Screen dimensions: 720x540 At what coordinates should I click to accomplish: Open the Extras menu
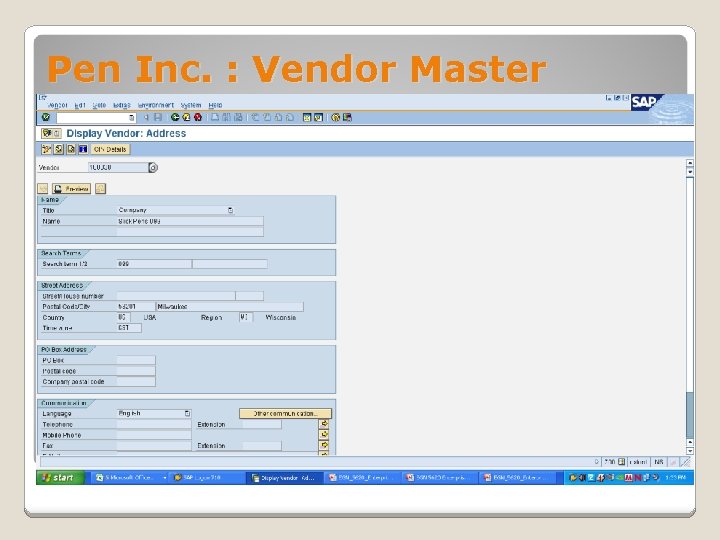point(122,105)
